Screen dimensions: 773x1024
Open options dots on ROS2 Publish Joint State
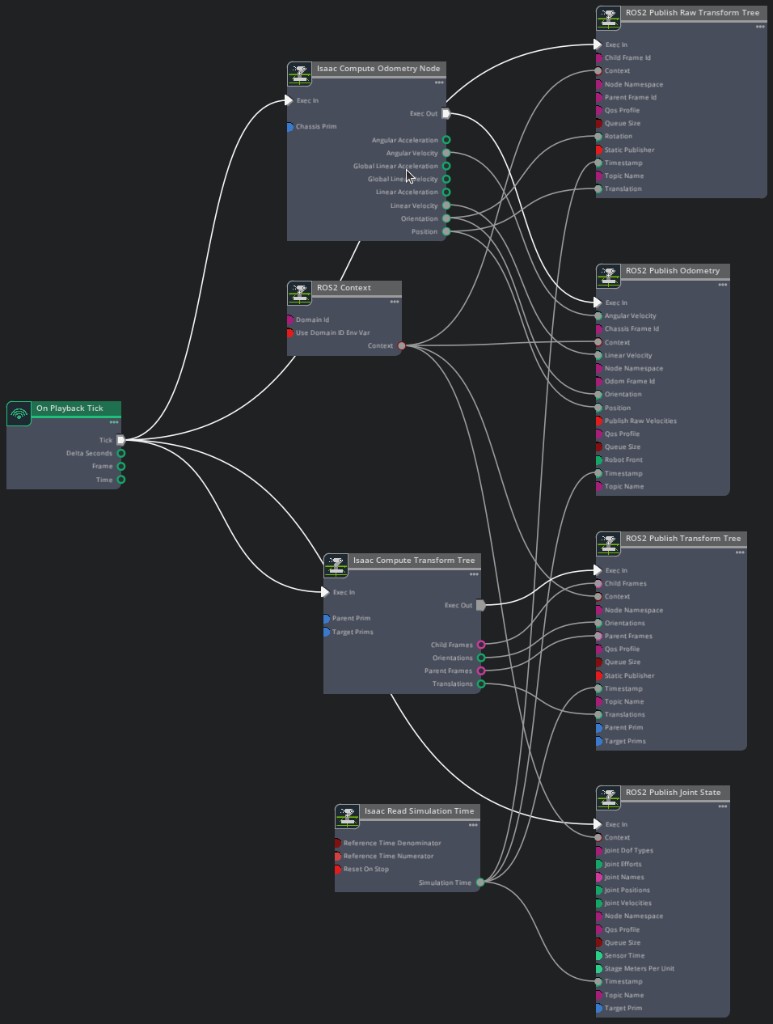click(723, 807)
